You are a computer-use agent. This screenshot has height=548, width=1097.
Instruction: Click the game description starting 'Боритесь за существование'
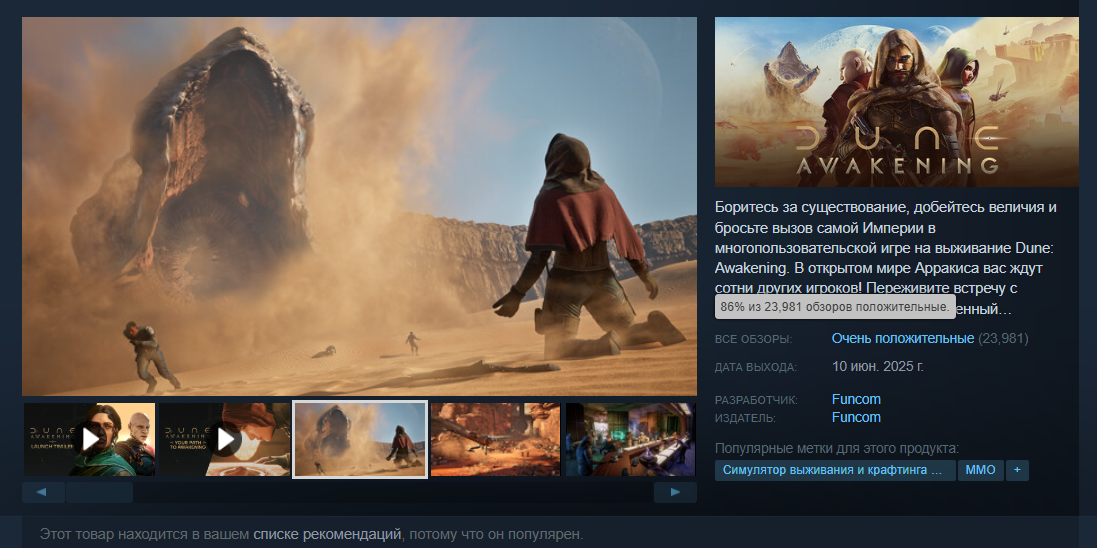pos(887,258)
